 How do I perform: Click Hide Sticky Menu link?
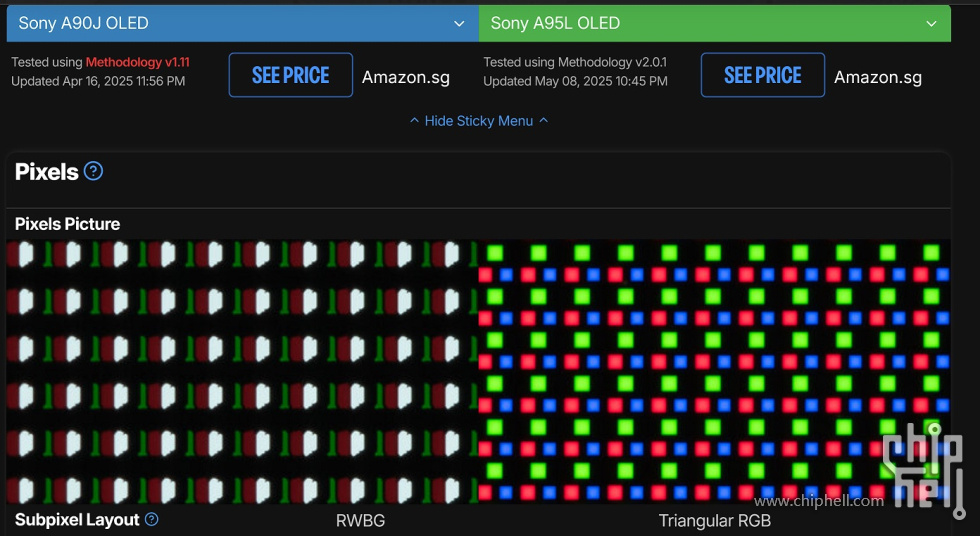479,121
